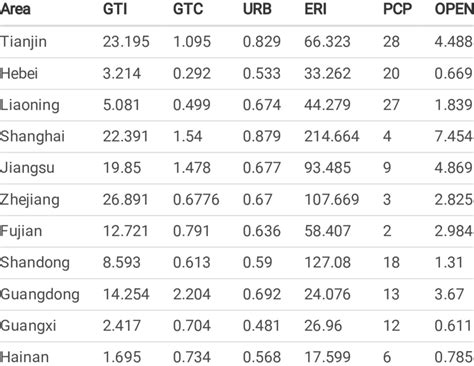
Task: Select the URB column header
Action: tap(257, 9)
